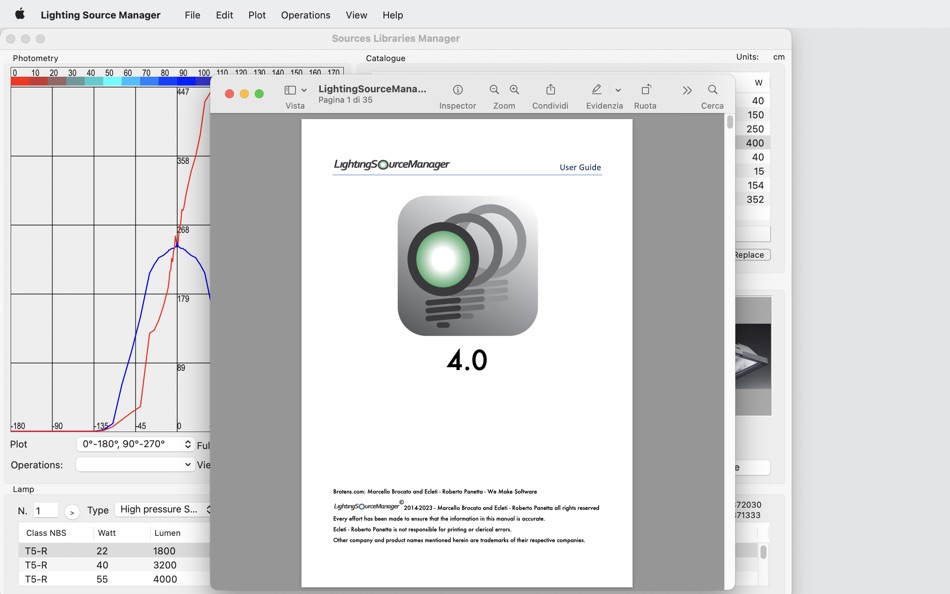950x594 pixels.
Task: Click the Preview window vertical scrollbar
Action: coord(729,122)
